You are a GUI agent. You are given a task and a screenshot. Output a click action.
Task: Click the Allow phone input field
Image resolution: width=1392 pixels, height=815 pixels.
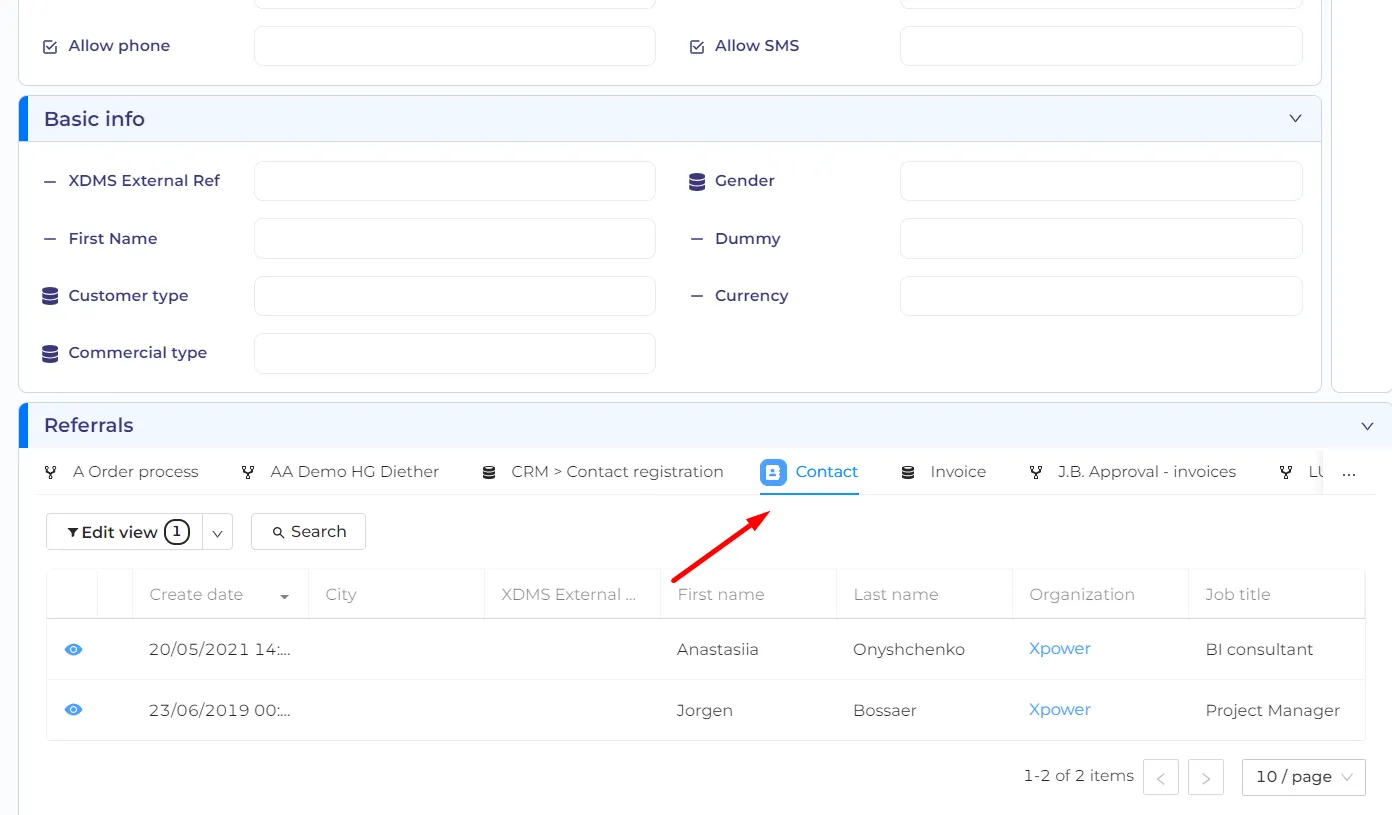point(455,46)
